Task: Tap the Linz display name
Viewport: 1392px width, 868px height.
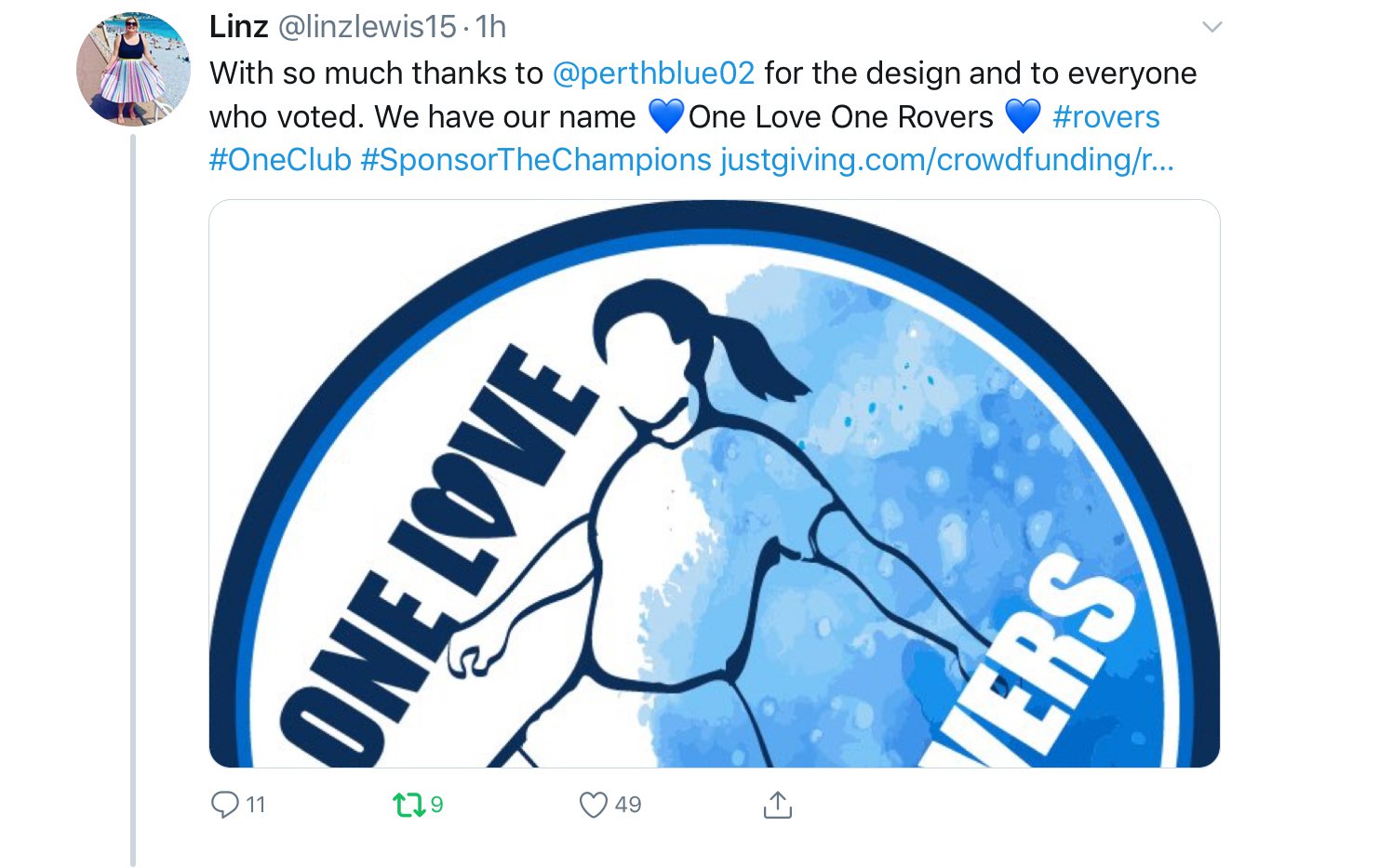Action: [239, 27]
